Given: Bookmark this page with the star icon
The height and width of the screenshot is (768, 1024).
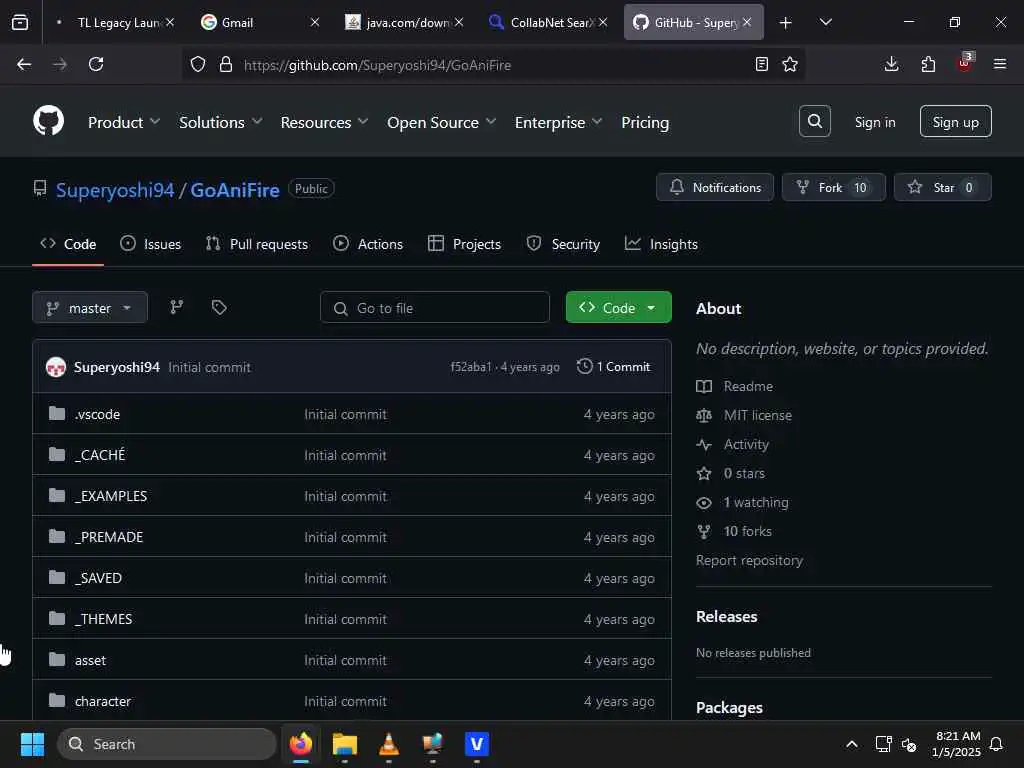Looking at the screenshot, I should (x=790, y=64).
